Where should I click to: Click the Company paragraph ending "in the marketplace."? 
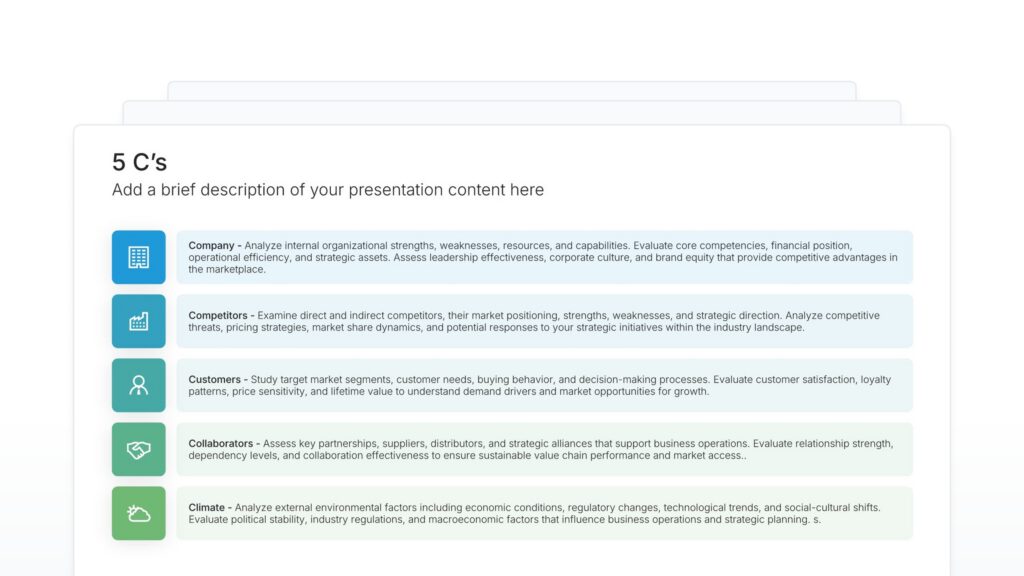227,270
